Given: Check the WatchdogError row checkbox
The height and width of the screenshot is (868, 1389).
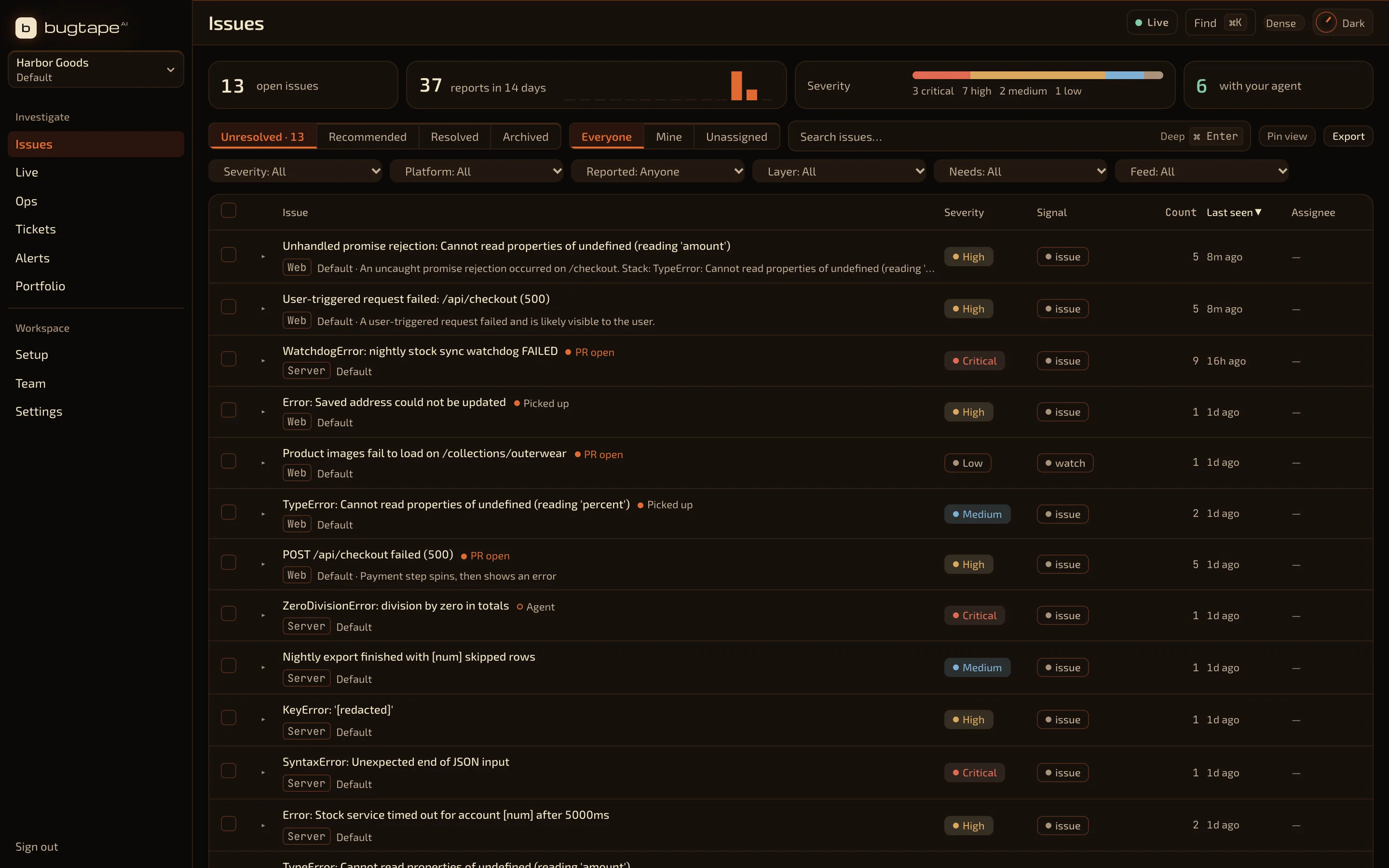Looking at the screenshot, I should point(229,359).
